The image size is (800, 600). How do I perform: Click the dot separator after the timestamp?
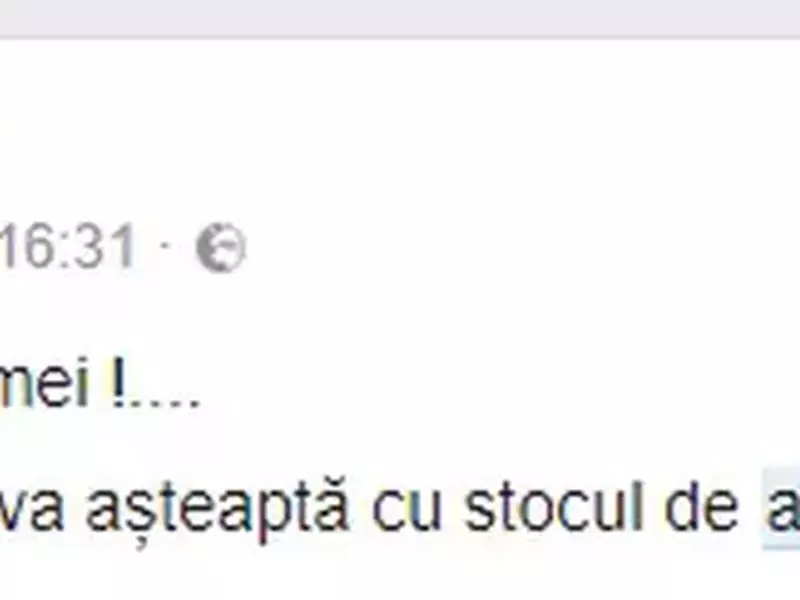click(x=165, y=245)
